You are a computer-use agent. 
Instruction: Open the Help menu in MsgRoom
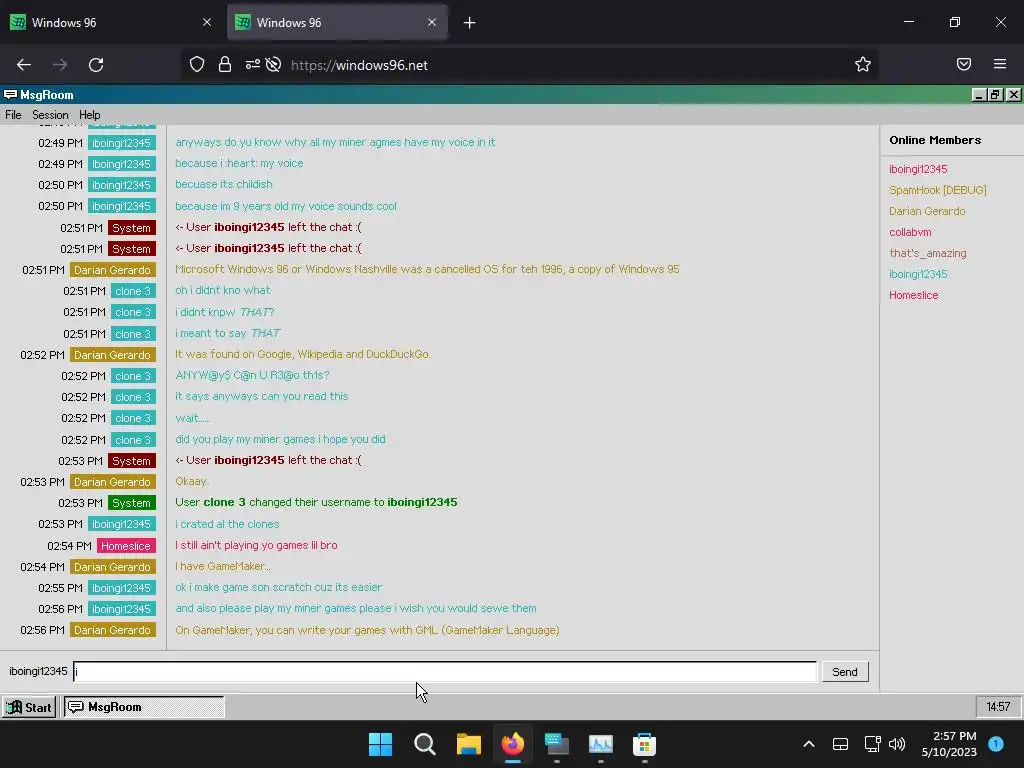coord(89,115)
